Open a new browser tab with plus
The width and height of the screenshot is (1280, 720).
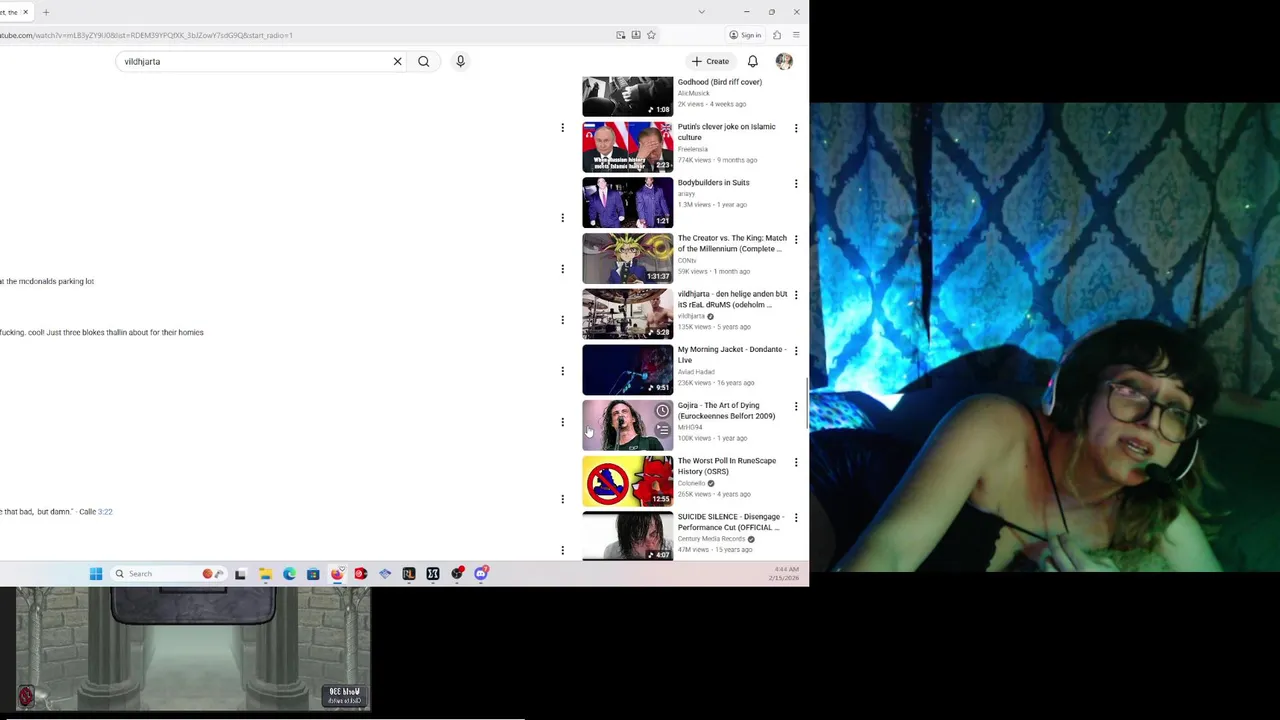click(x=45, y=12)
